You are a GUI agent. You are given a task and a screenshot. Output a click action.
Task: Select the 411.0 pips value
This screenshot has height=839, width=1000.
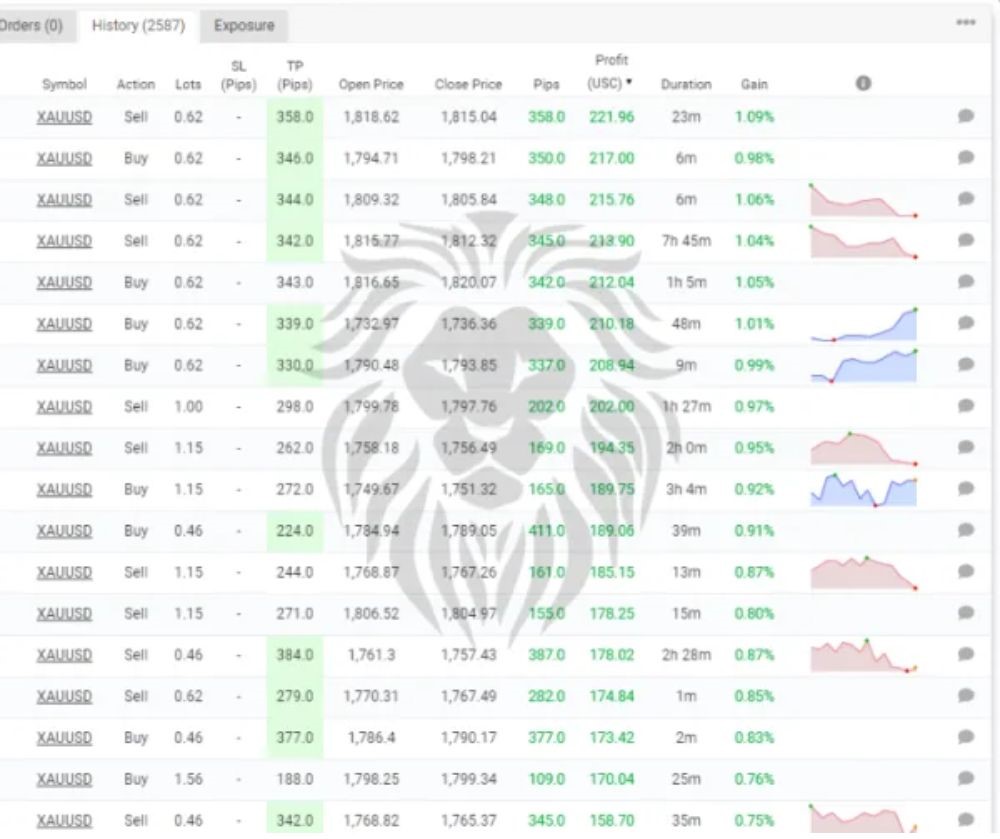547,531
